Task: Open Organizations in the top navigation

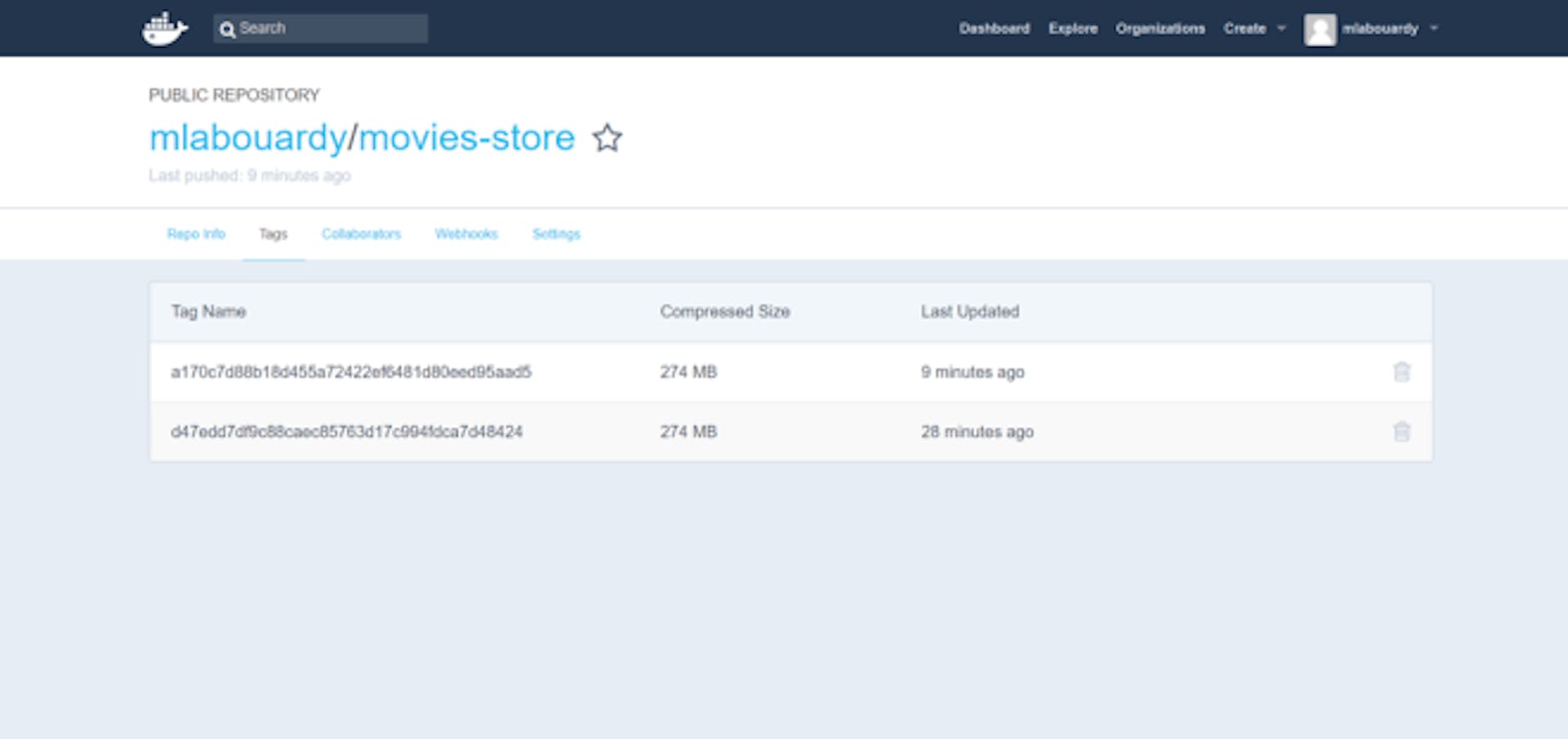Action: point(1160,29)
